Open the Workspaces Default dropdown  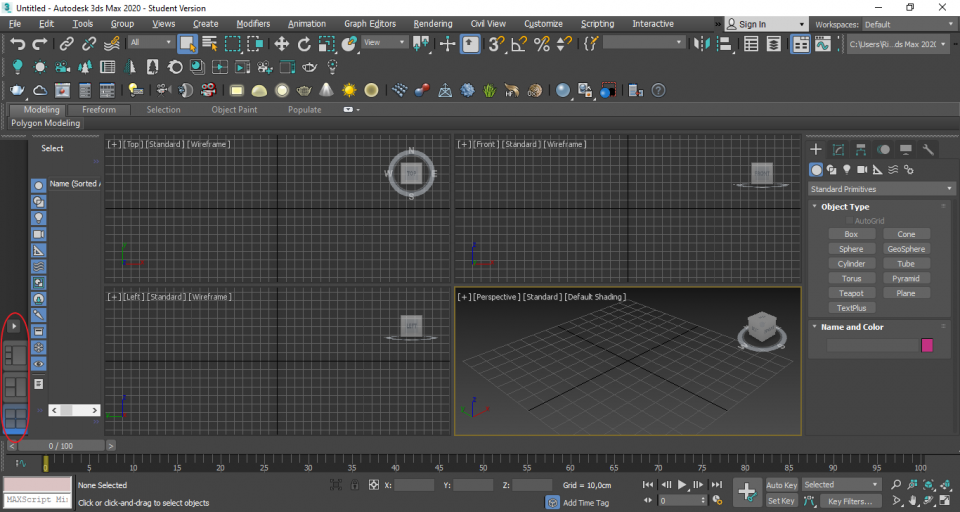909,24
